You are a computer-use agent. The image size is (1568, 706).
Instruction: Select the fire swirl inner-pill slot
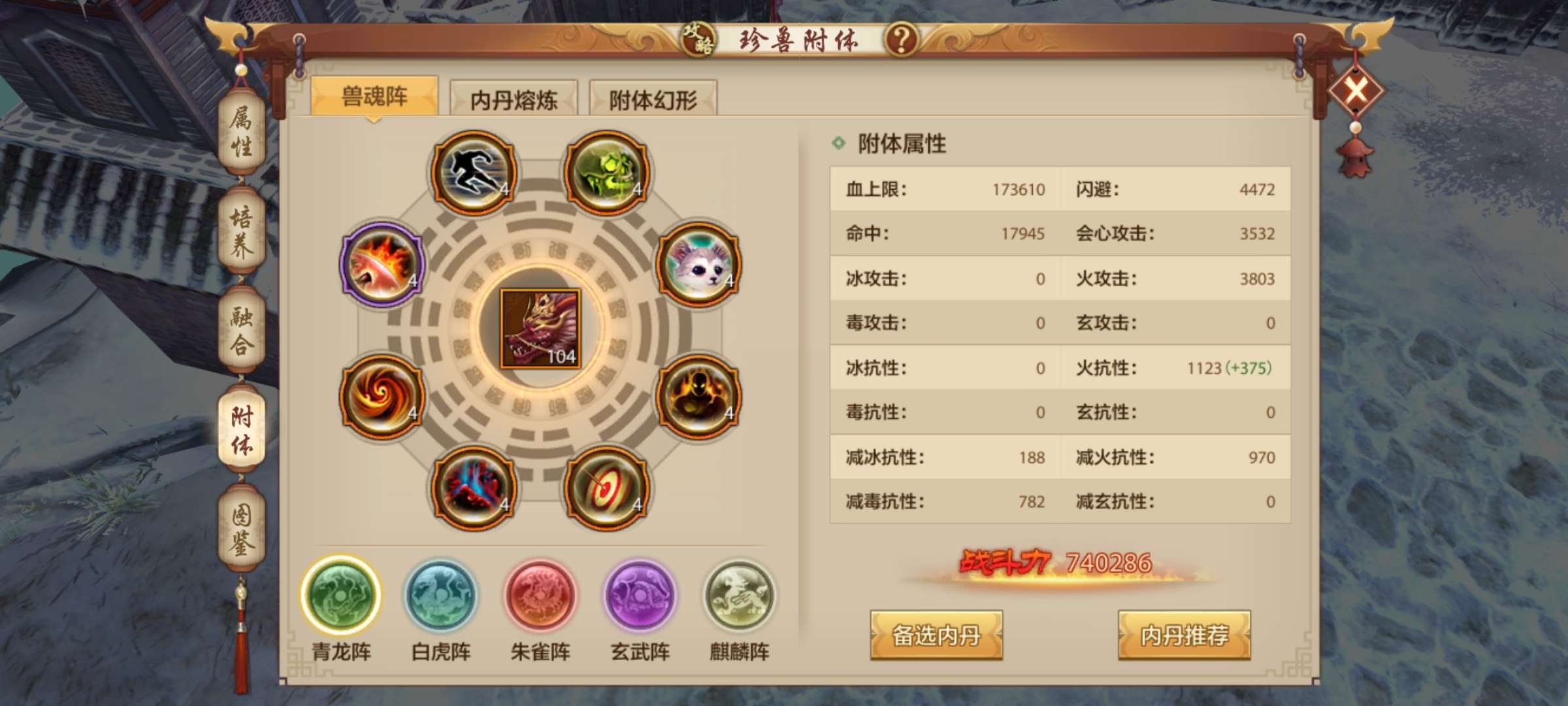[382, 396]
